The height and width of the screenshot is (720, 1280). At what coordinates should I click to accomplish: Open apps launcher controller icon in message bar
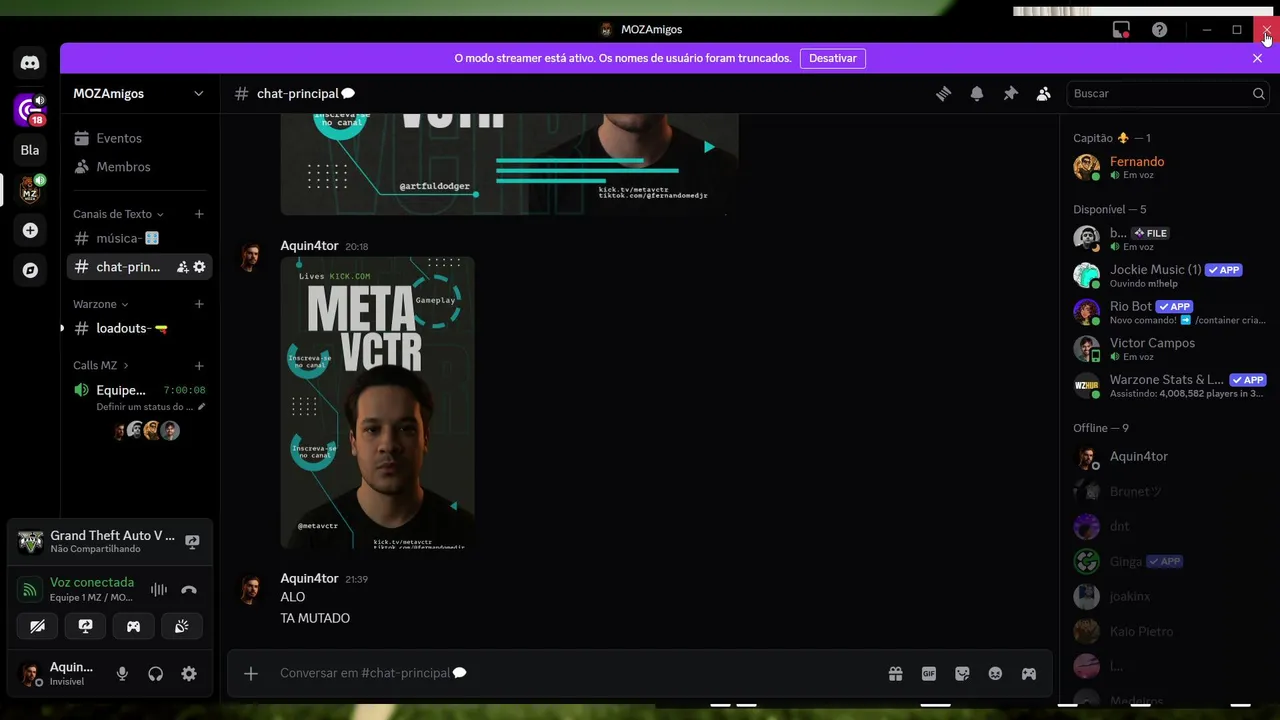tap(1028, 673)
